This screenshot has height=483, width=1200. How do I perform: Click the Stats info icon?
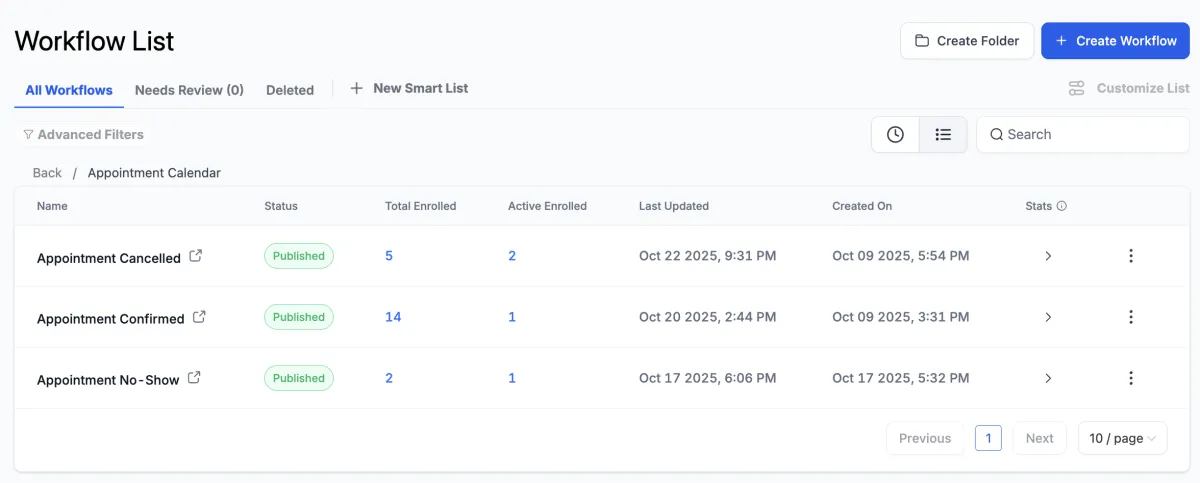point(1062,206)
